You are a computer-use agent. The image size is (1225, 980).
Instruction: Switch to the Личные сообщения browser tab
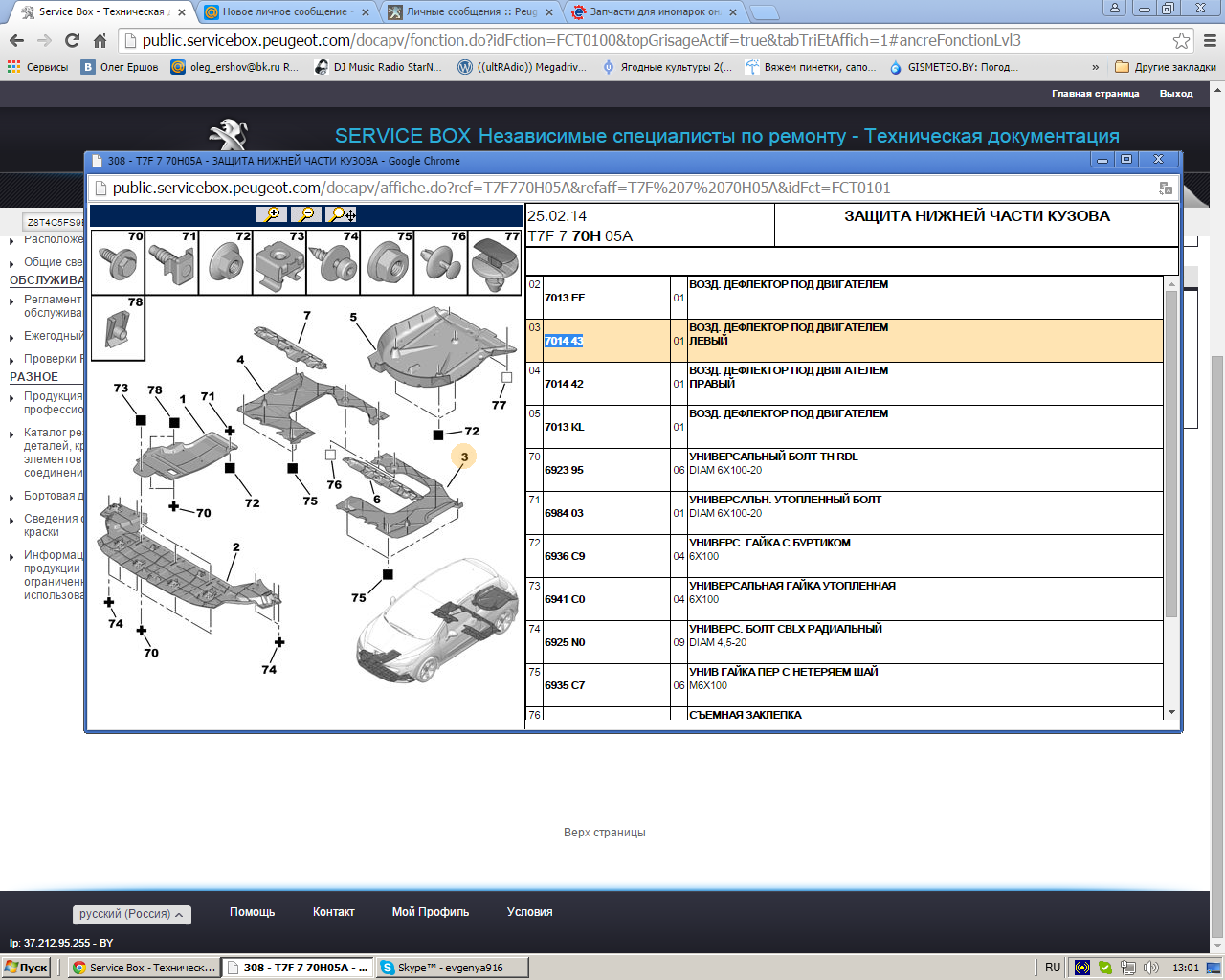pyautogui.click(x=471, y=11)
